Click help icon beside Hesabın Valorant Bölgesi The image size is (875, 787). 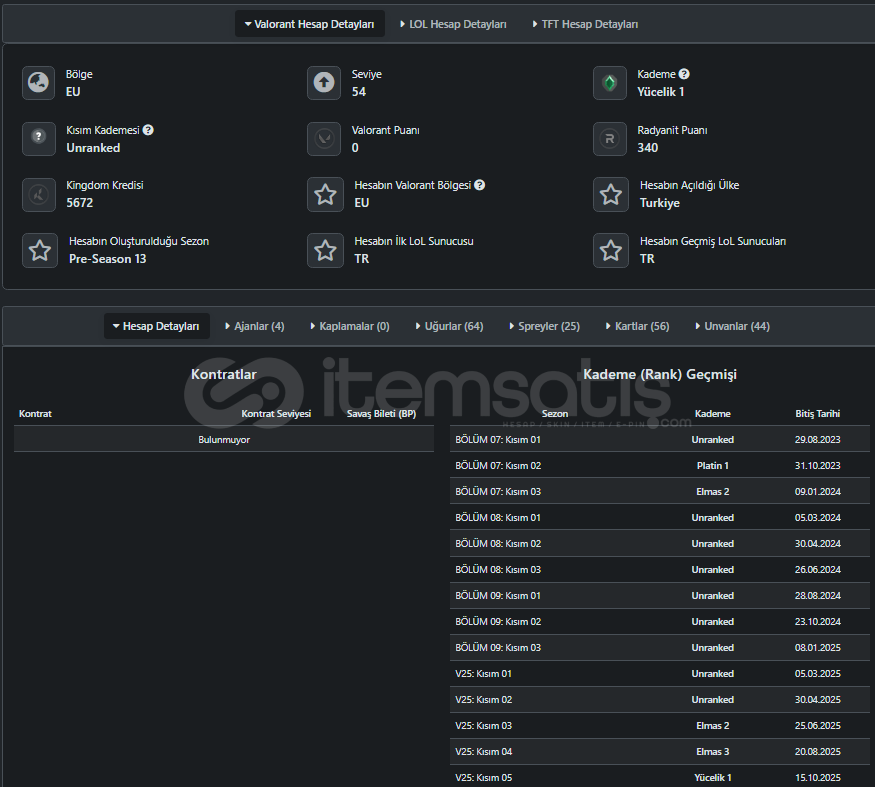pos(480,185)
